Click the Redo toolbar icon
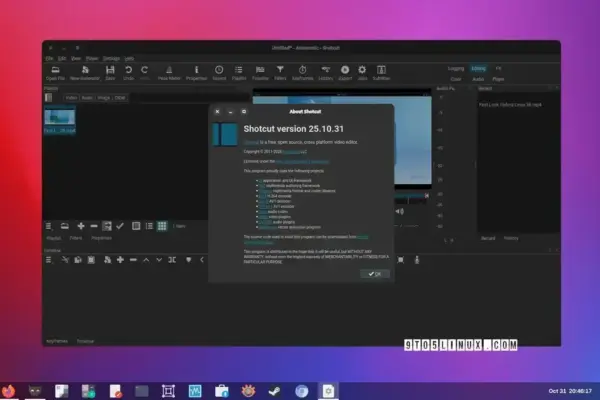This screenshot has height=400, width=600. (145, 73)
